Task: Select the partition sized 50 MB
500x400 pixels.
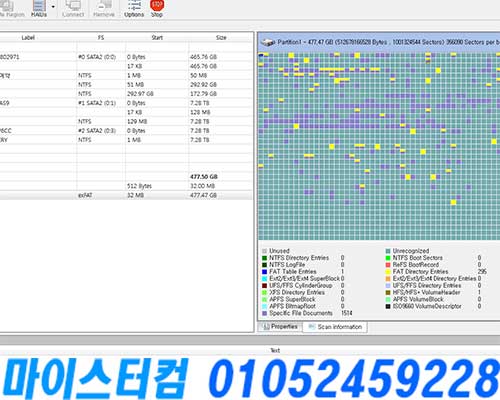Action: [x=126, y=75]
